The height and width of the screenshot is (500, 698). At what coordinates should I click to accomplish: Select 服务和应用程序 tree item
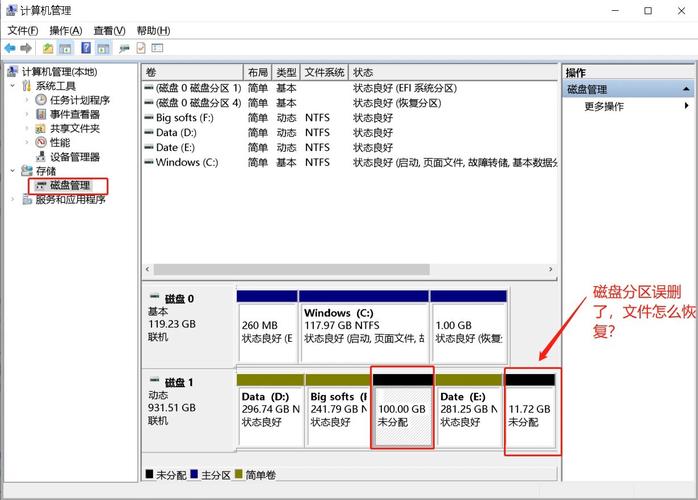click(70, 199)
